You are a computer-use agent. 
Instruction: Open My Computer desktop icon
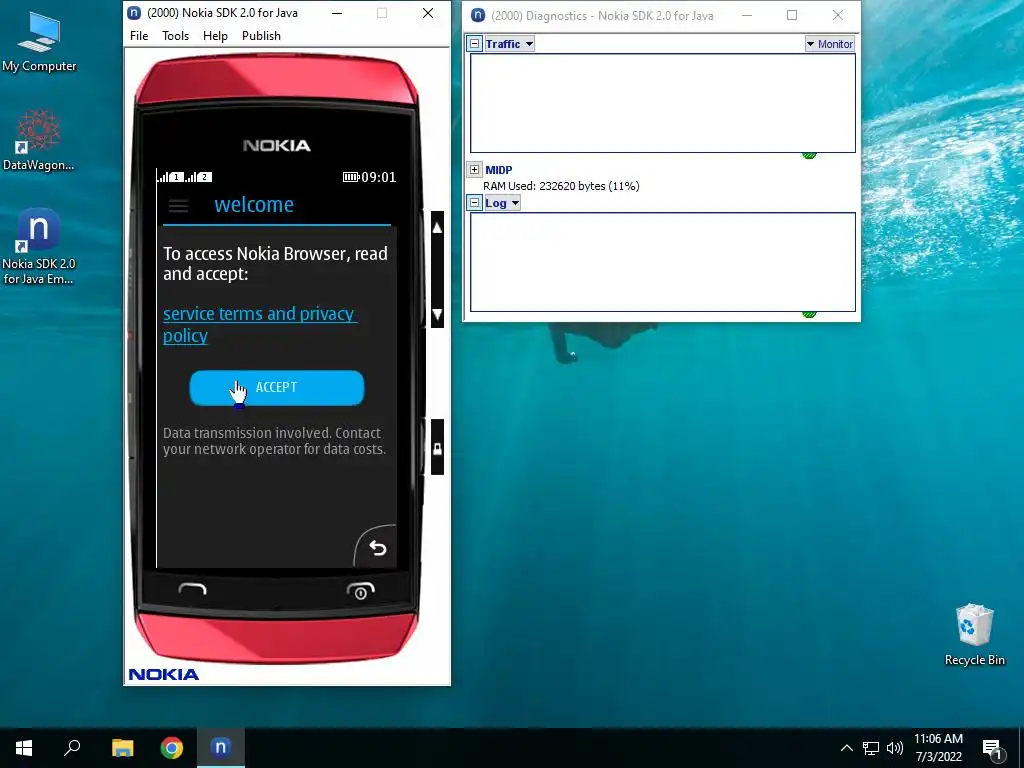[x=39, y=42]
